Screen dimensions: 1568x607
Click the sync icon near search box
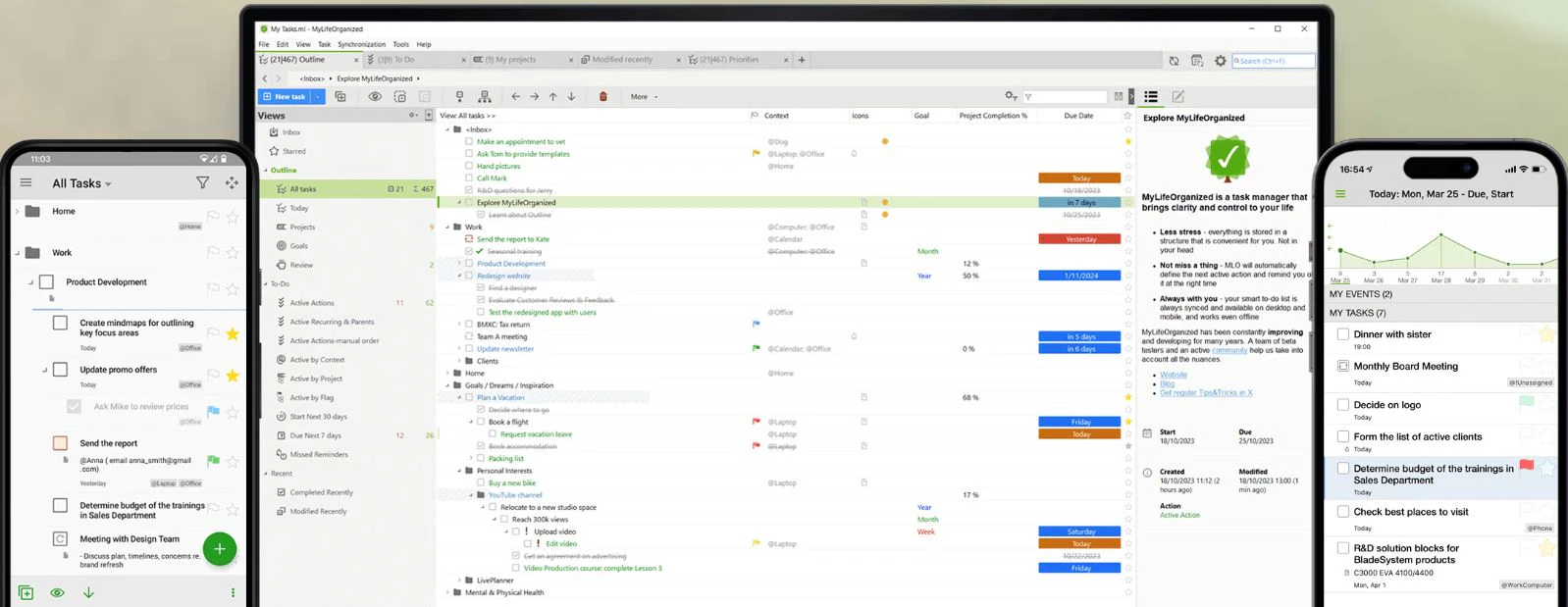pos(1174,61)
